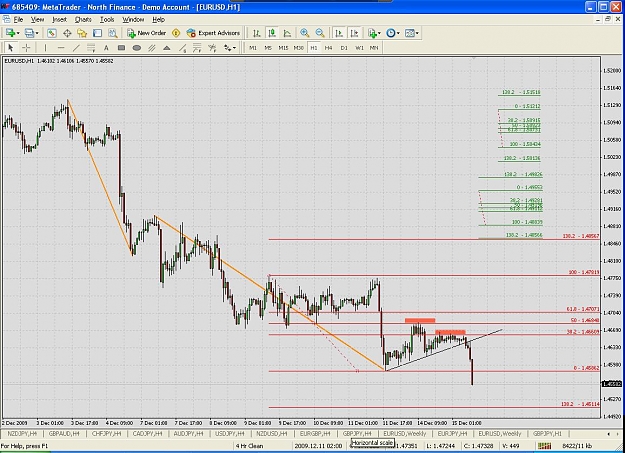Image resolution: width=625 pixels, height=453 pixels.
Task: Open the New Chart toolbar icon
Action: click(x=10, y=33)
